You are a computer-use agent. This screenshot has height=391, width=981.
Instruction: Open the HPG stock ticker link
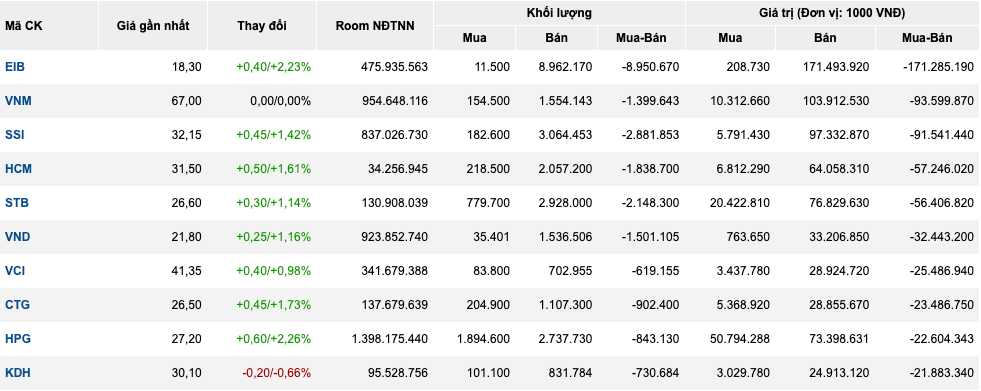click(18, 338)
